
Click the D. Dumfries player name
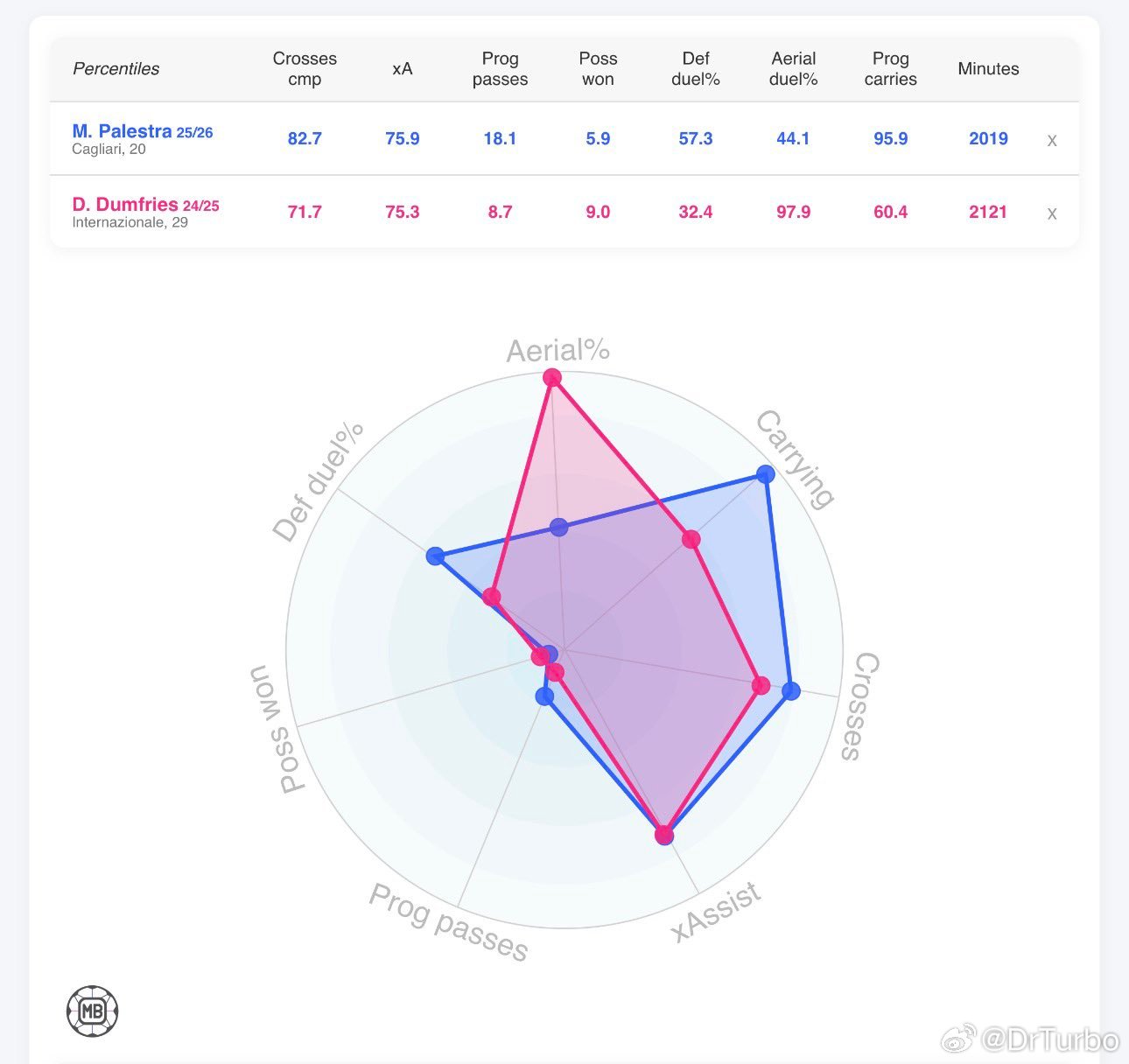click(125, 205)
